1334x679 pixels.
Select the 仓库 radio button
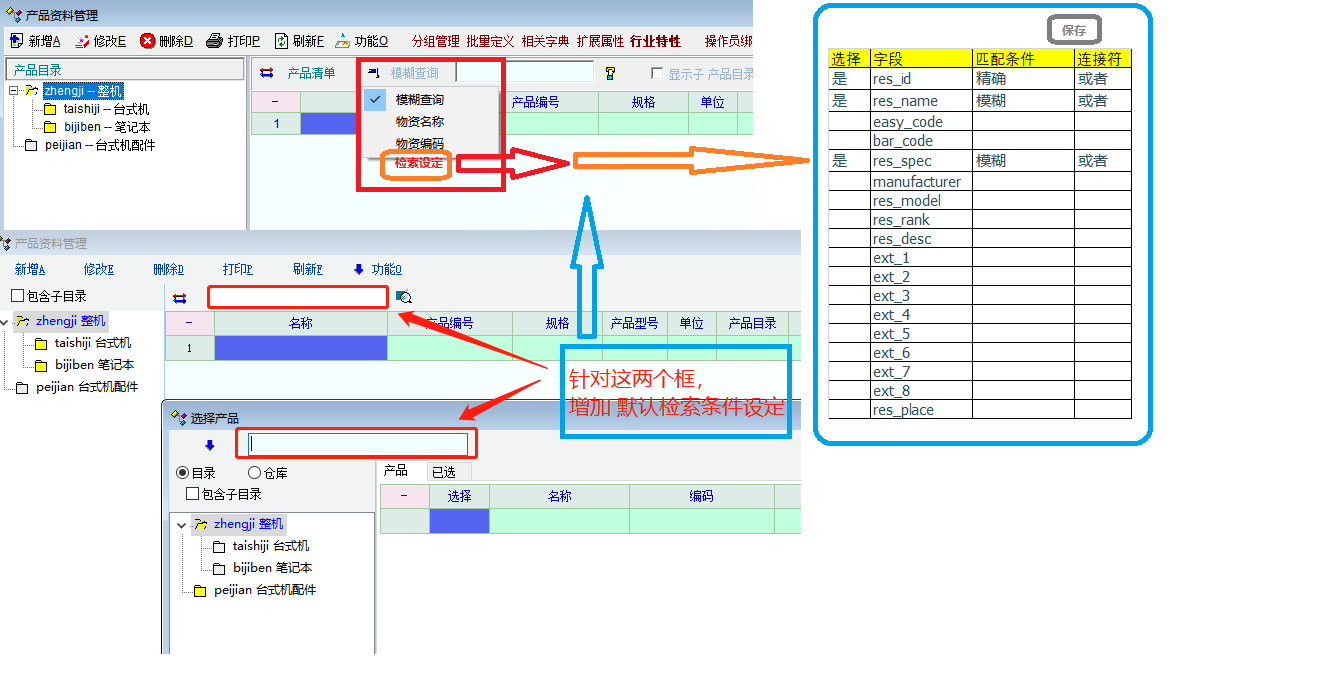click(x=254, y=473)
